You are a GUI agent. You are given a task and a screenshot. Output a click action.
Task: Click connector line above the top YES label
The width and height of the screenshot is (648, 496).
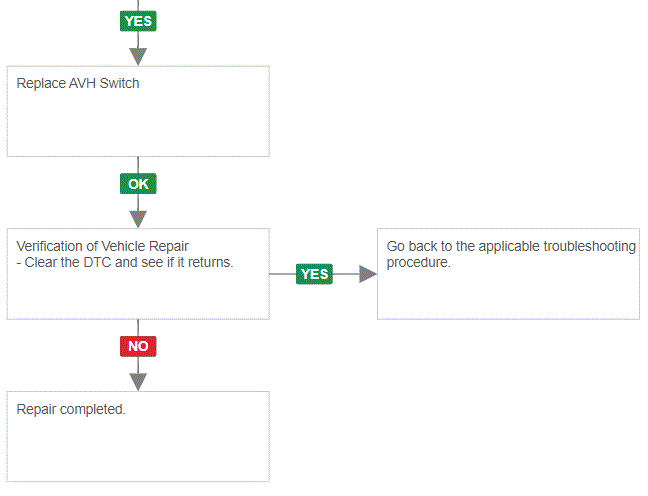(x=138, y=5)
